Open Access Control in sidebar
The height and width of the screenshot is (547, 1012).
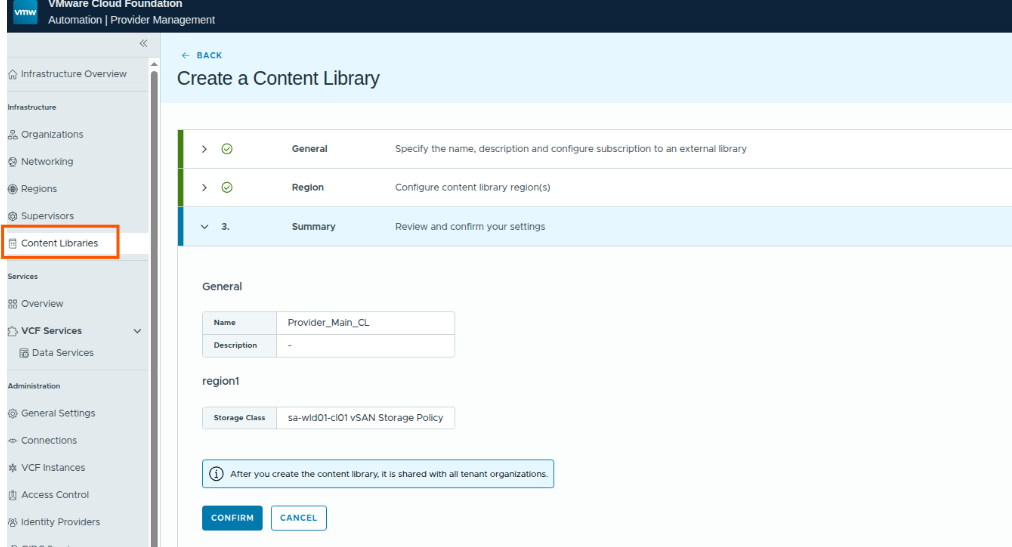pos(54,495)
